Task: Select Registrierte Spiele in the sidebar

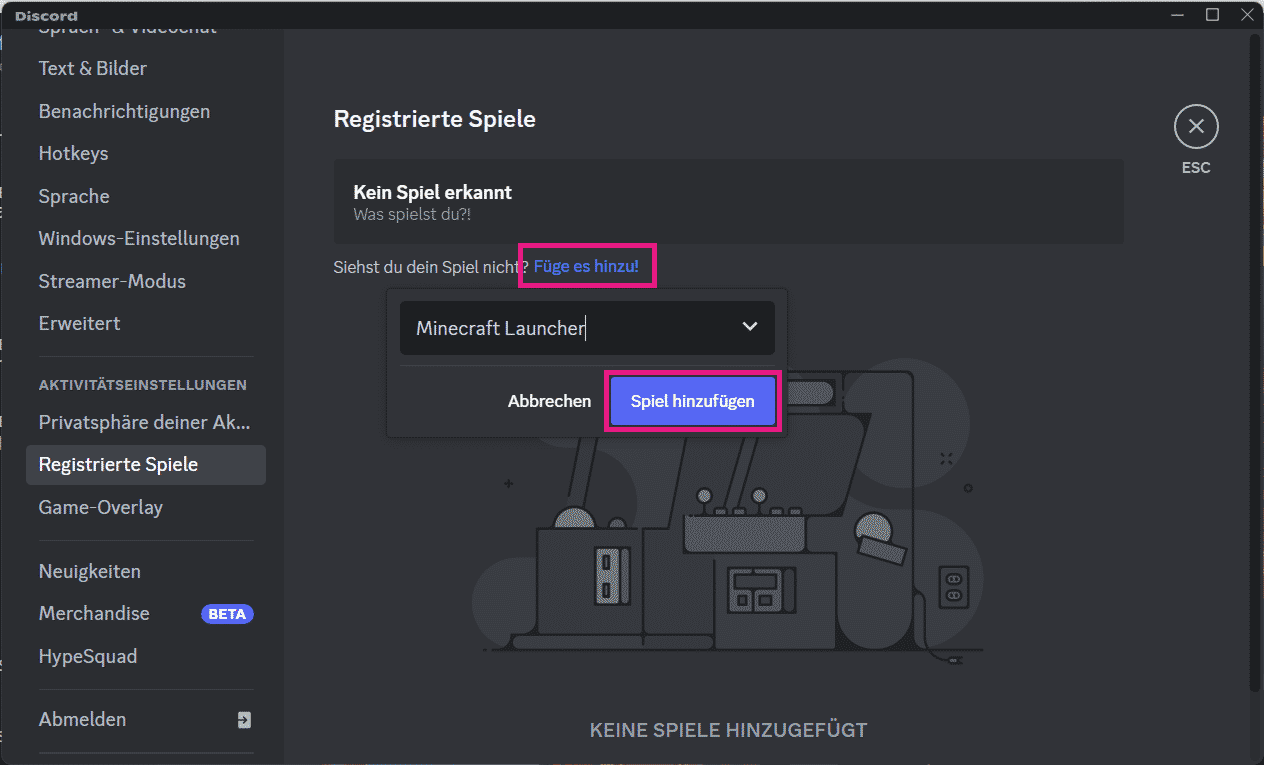Action: click(x=146, y=464)
